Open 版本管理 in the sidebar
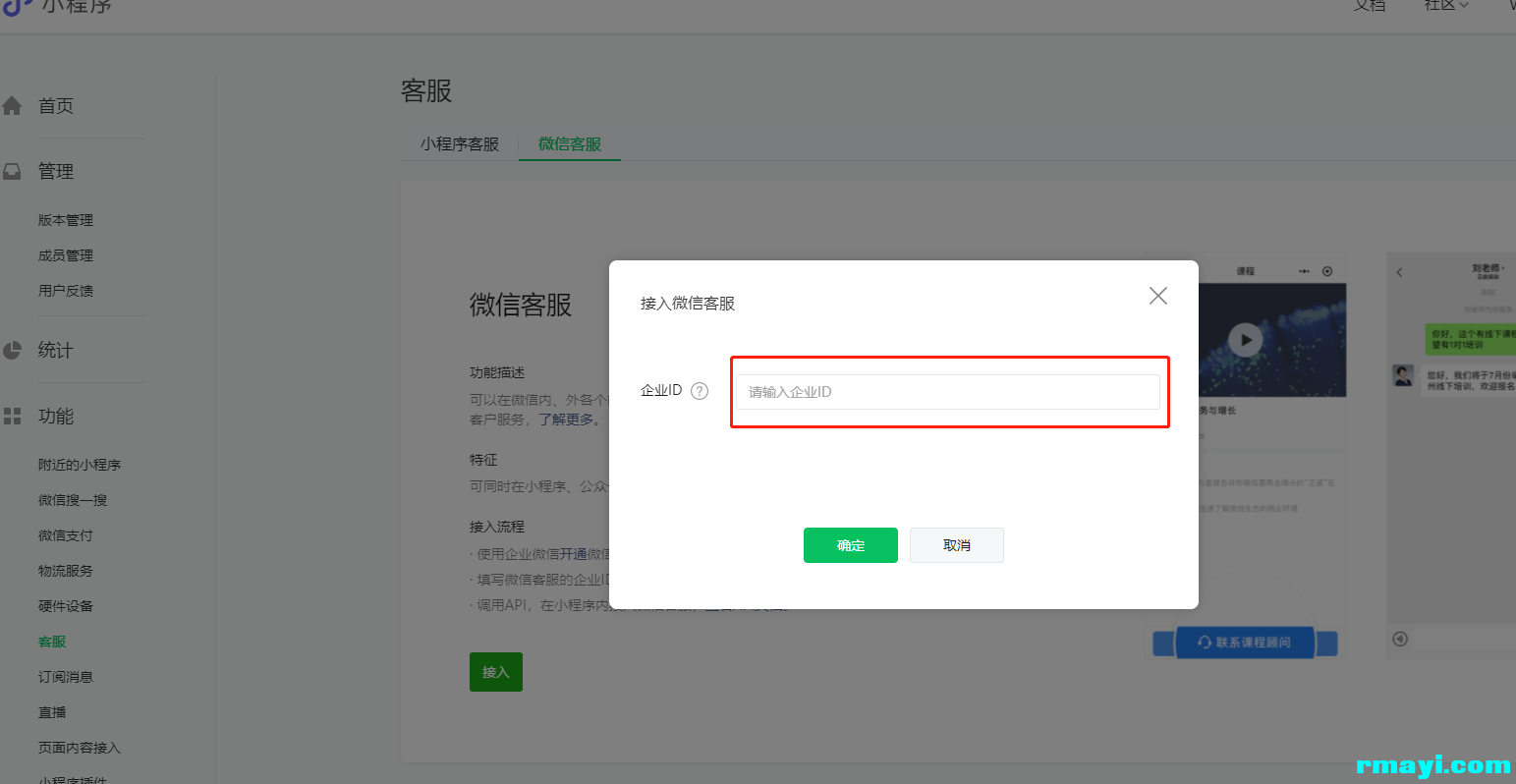 [66, 220]
